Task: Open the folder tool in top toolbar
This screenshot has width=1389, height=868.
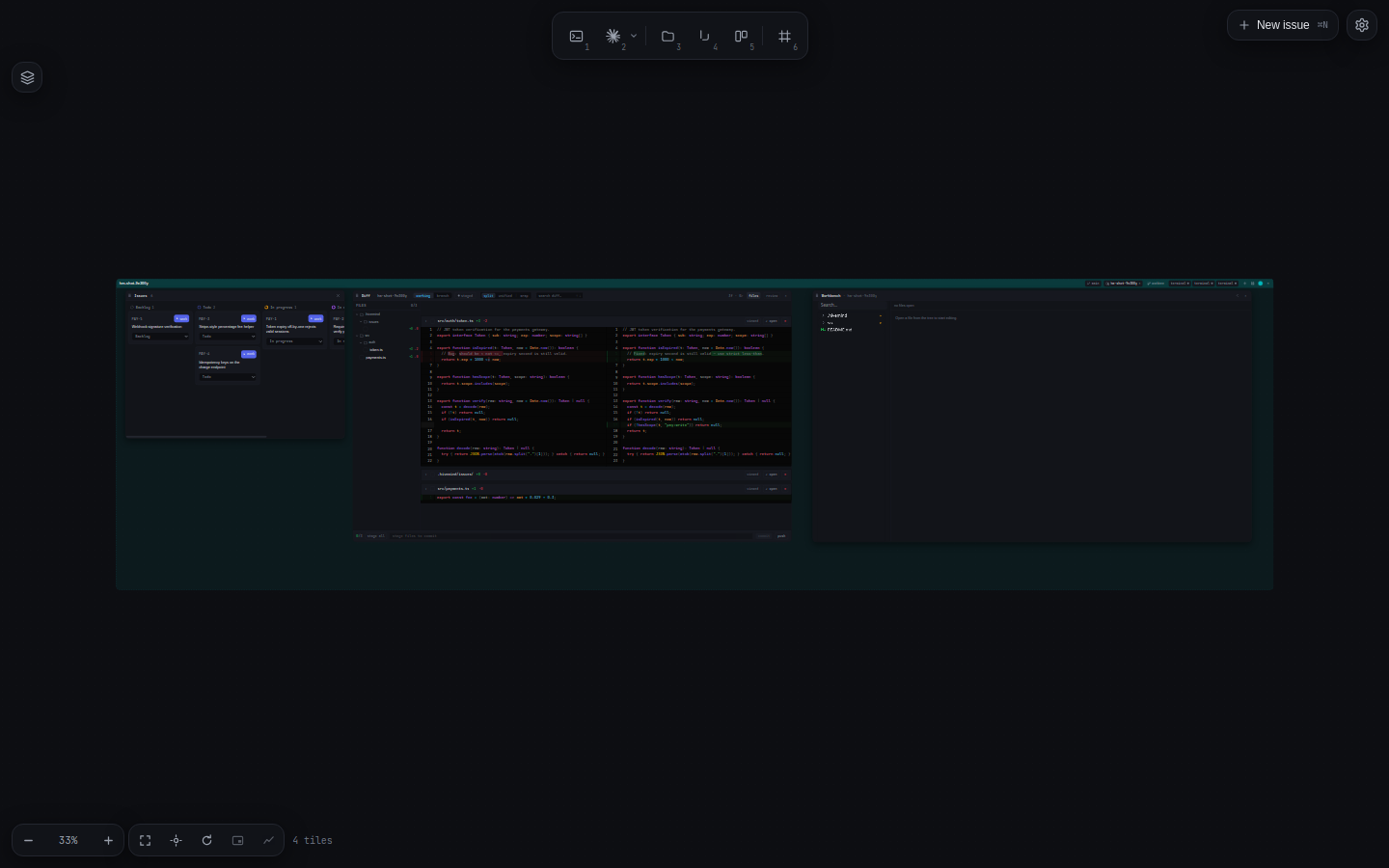Action: [667, 36]
